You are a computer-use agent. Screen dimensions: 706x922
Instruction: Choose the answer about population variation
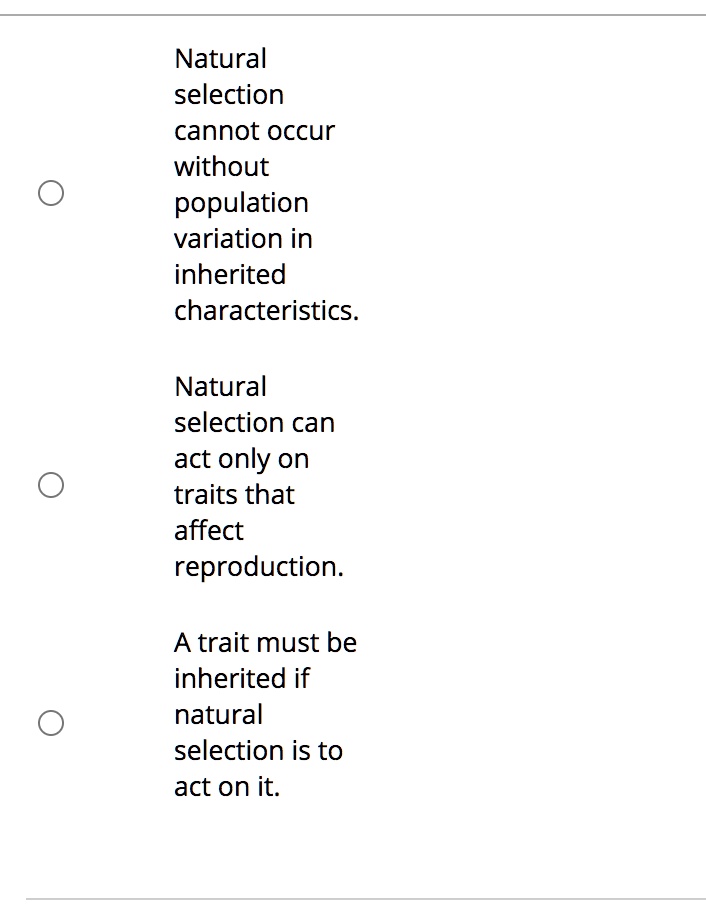(51, 194)
